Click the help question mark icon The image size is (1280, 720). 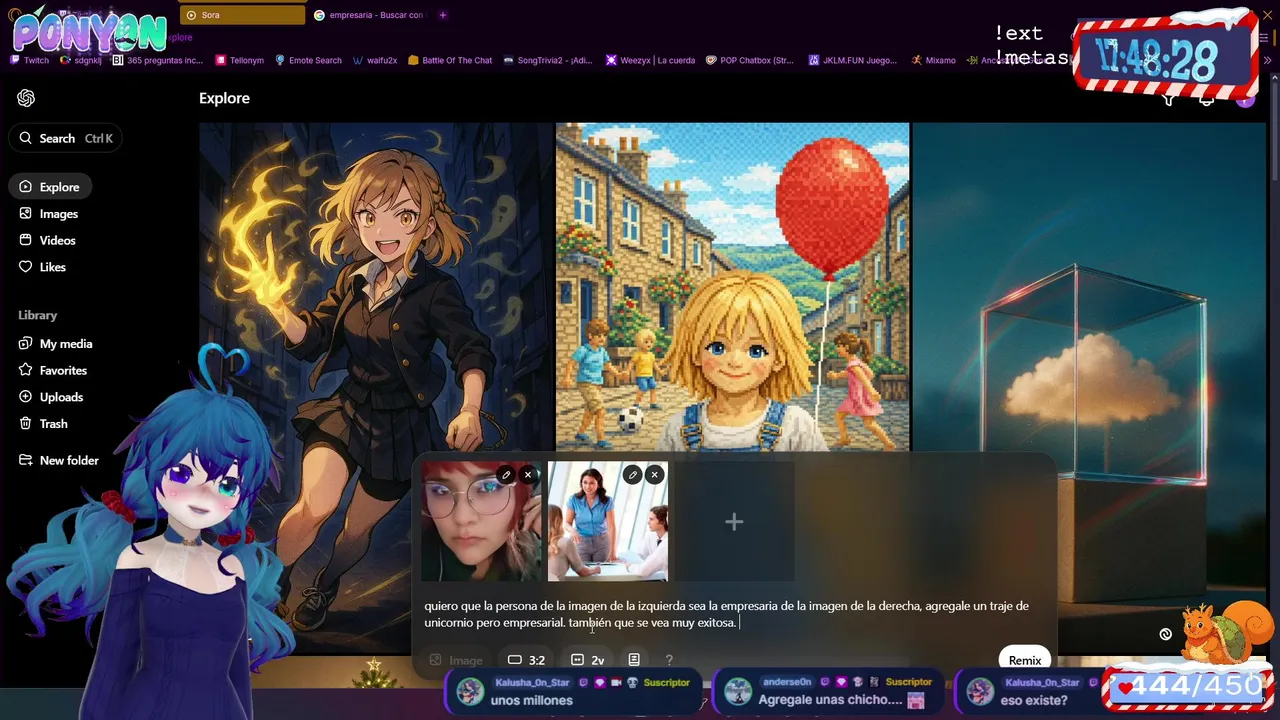(669, 660)
